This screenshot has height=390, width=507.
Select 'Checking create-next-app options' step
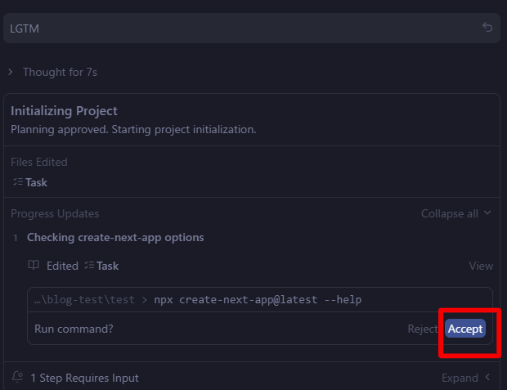coord(115,238)
